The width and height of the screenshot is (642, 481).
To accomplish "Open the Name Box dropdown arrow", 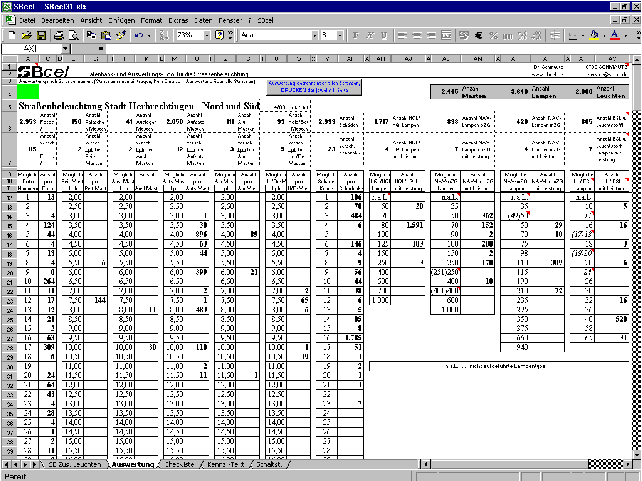I will (x=66, y=49).
